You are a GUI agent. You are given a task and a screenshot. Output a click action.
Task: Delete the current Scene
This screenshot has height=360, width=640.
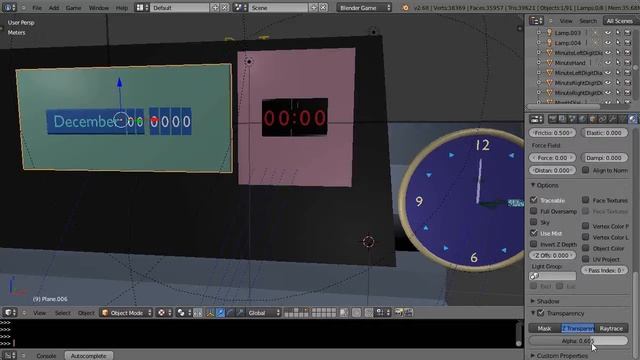323,7
